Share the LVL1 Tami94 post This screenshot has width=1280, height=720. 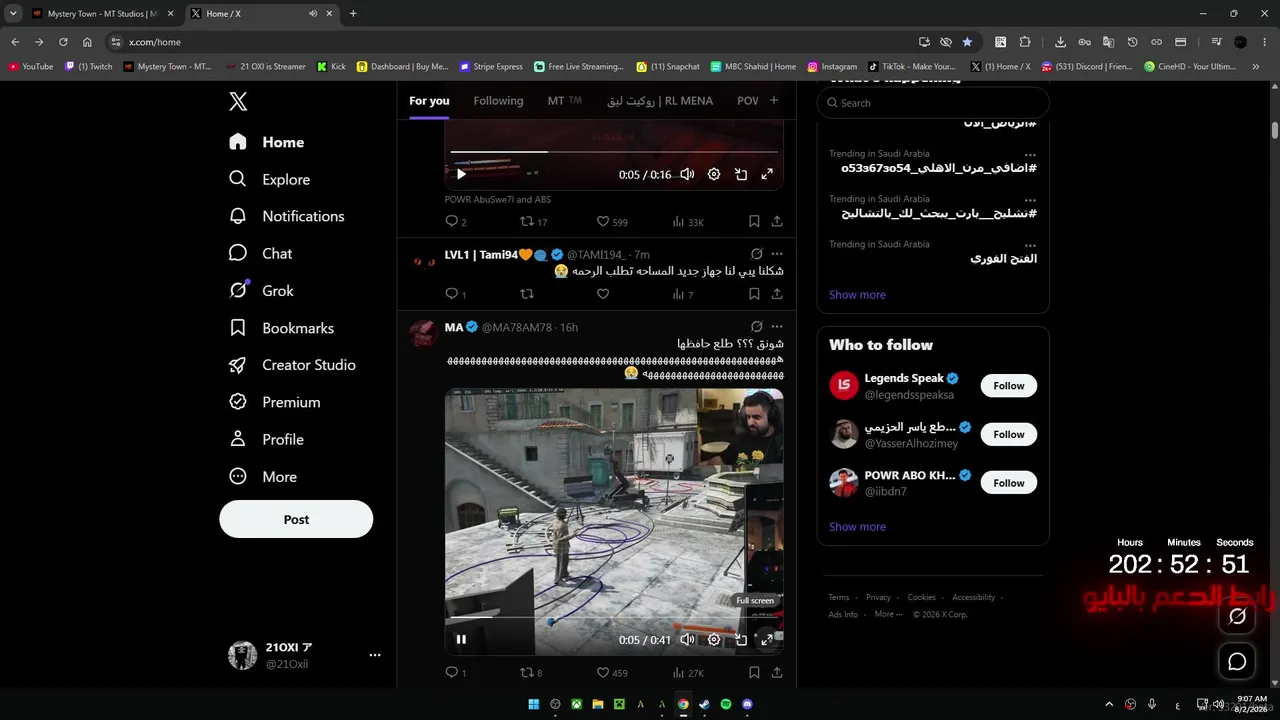777,294
